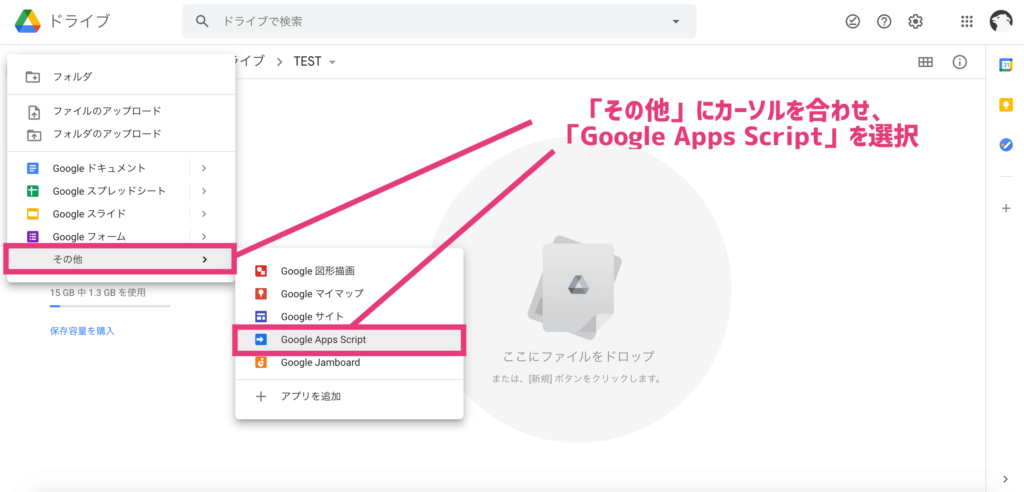
Task: Click the Google Drive logo
Action: click(x=27, y=22)
